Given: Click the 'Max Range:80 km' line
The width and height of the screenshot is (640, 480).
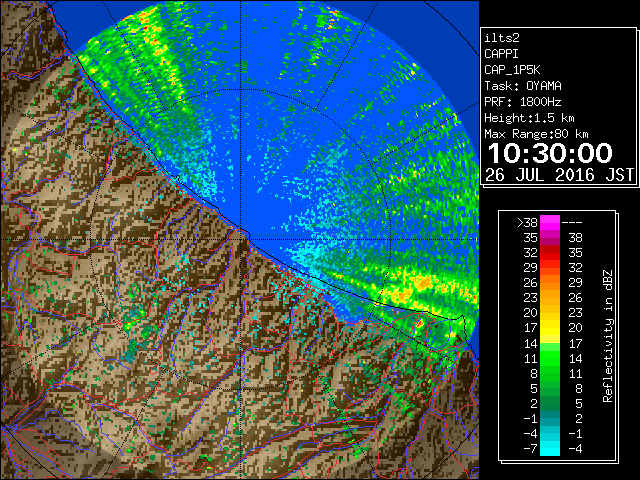Looking at the screenshot, I should pos(536,134).
